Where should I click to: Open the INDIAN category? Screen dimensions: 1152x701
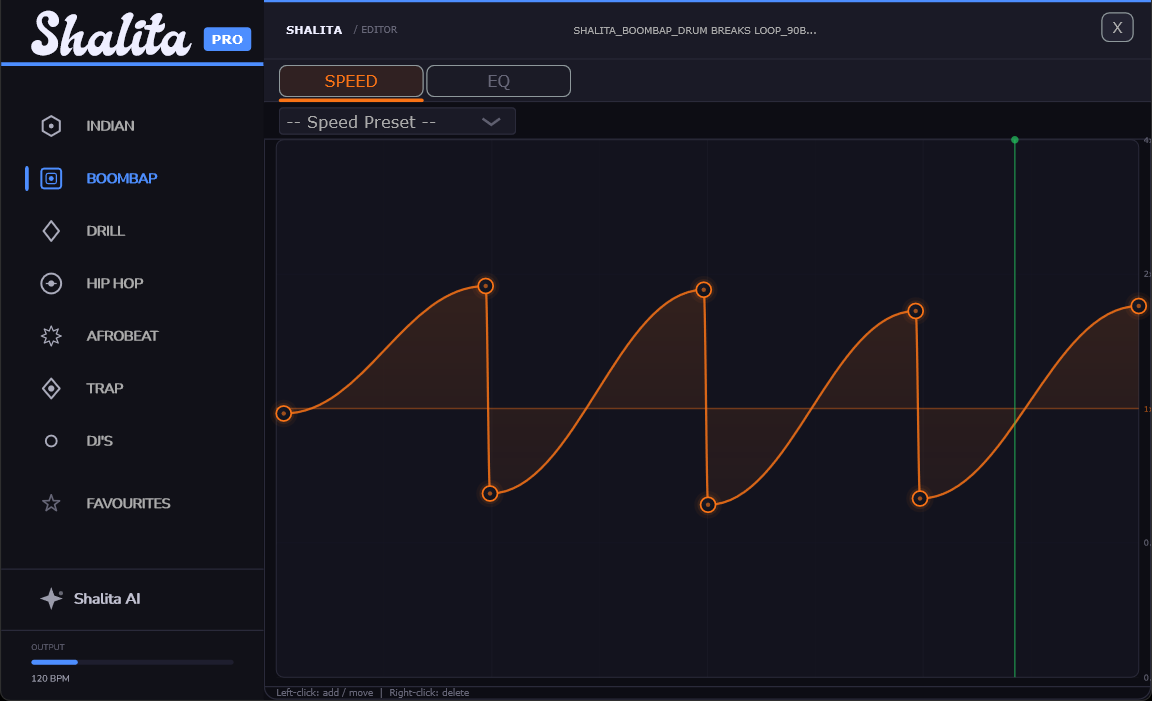(110, 126)
